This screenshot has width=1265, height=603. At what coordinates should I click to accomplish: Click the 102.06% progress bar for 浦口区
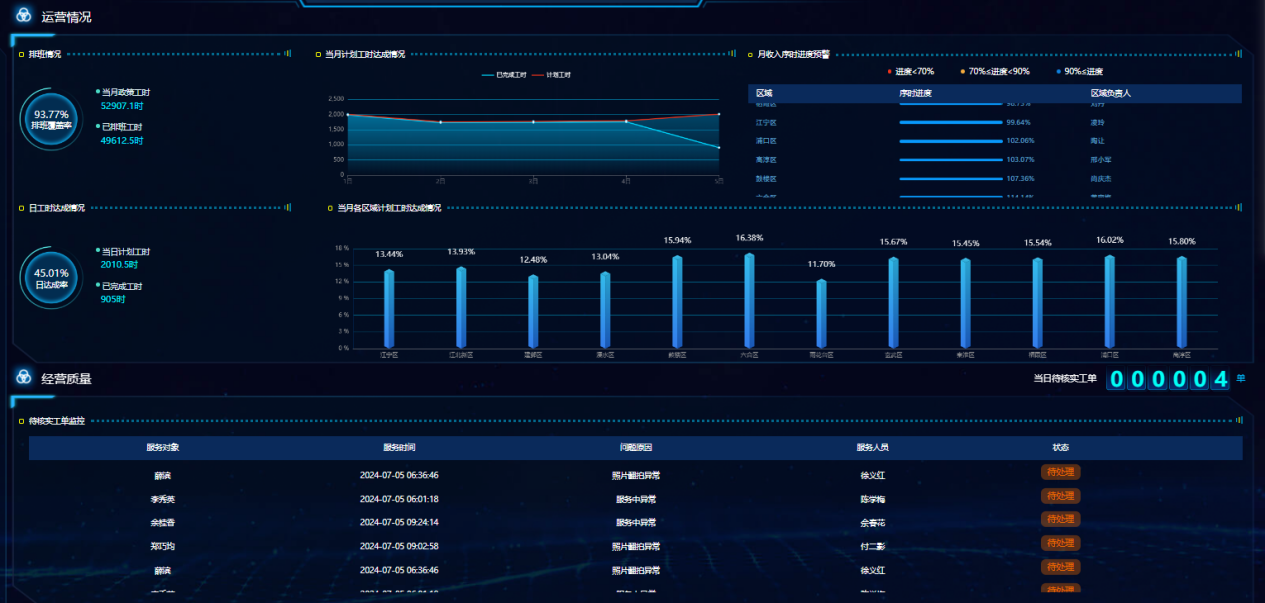point(950,141)
